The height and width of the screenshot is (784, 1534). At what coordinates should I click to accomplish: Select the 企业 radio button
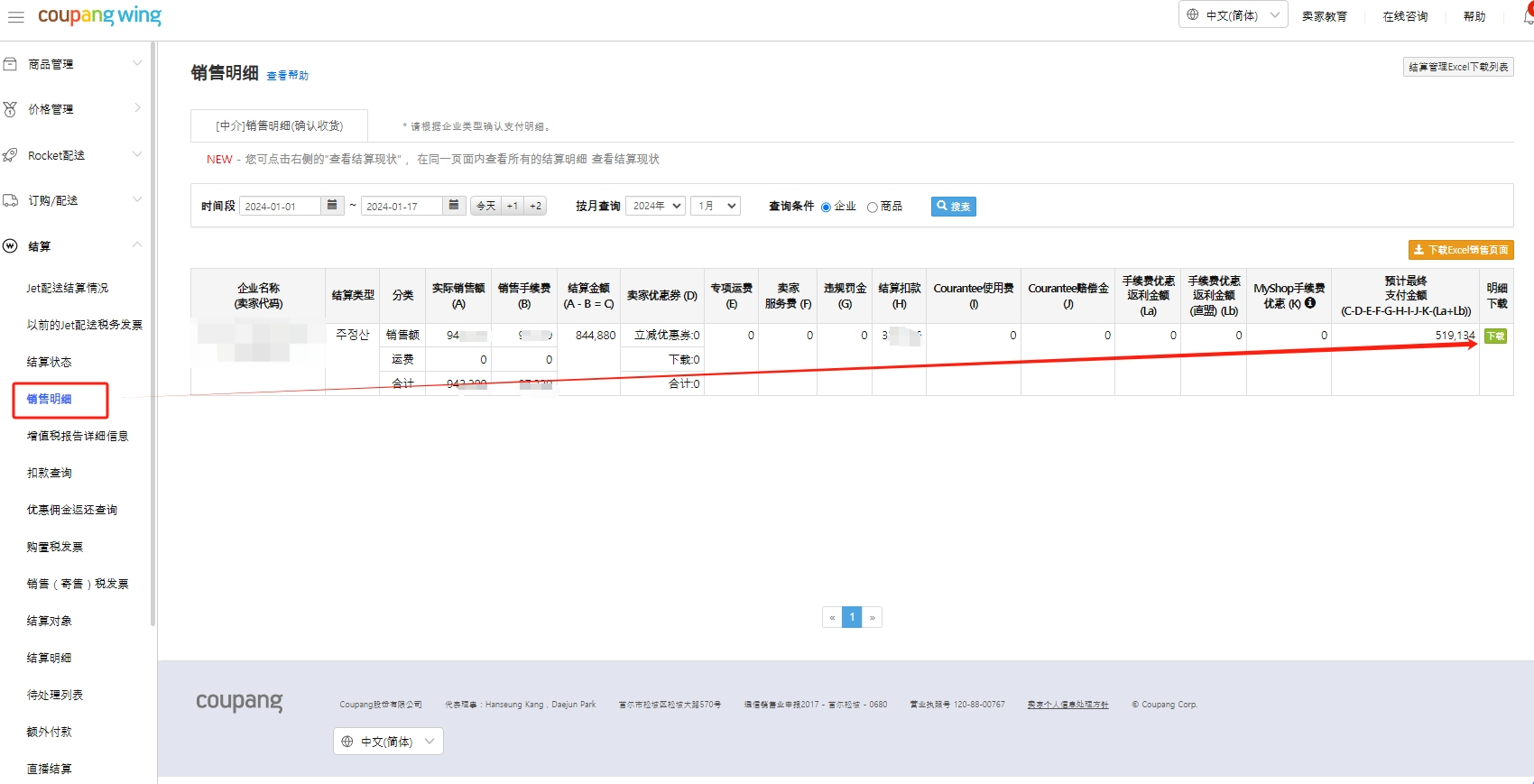(x=826, y=208)
